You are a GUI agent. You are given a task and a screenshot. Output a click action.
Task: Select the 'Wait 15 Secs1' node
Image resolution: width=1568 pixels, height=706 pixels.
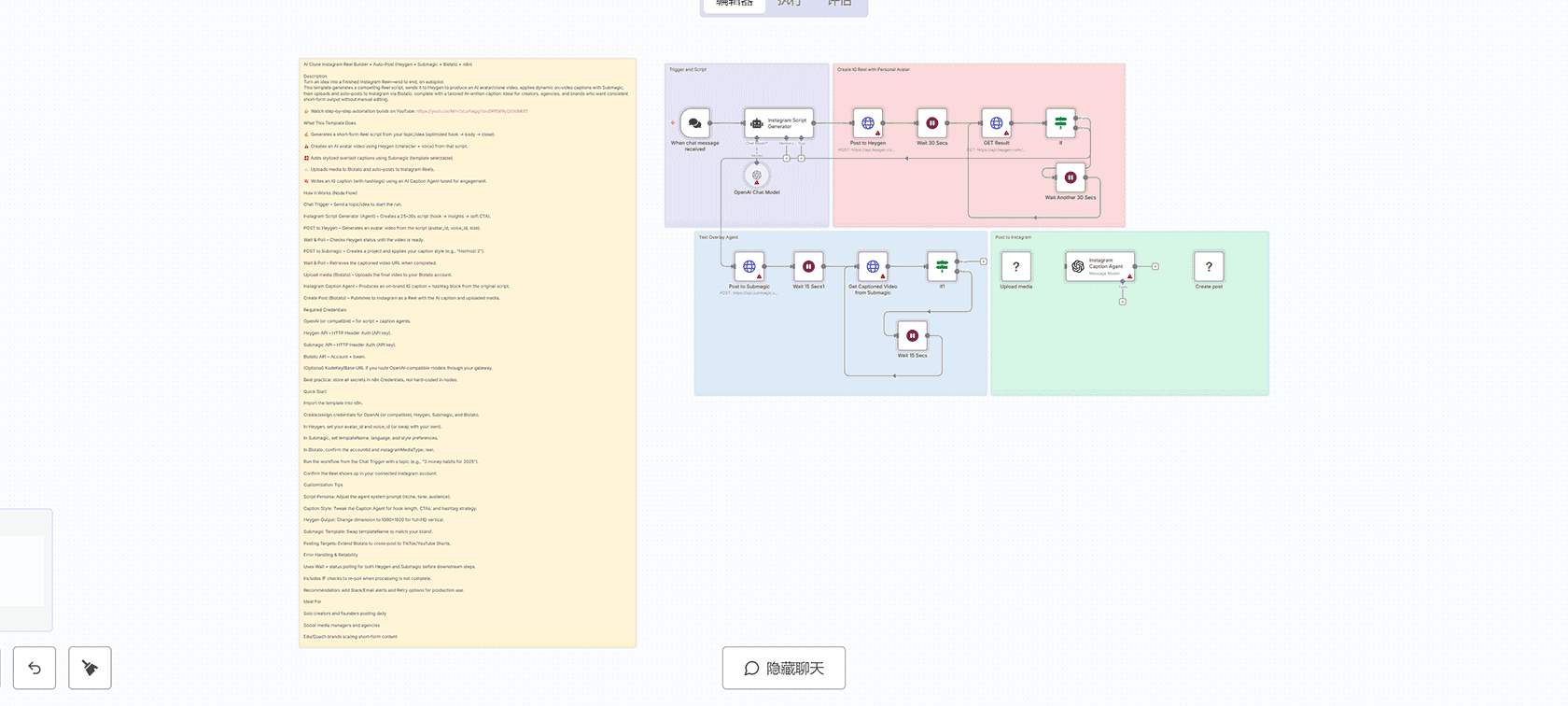click(808, 266)
